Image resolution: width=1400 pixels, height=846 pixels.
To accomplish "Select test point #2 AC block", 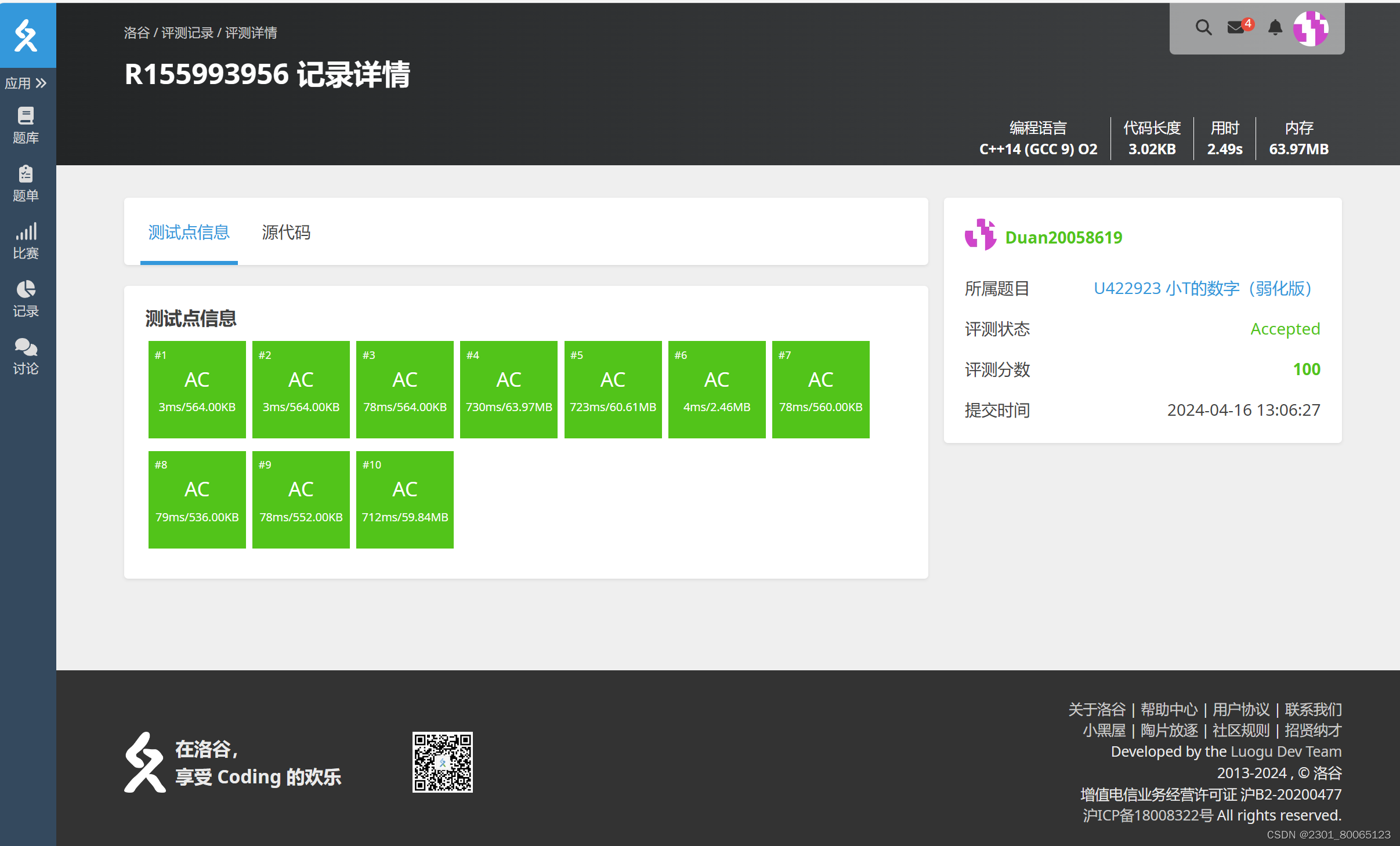I will click(301, 389).
